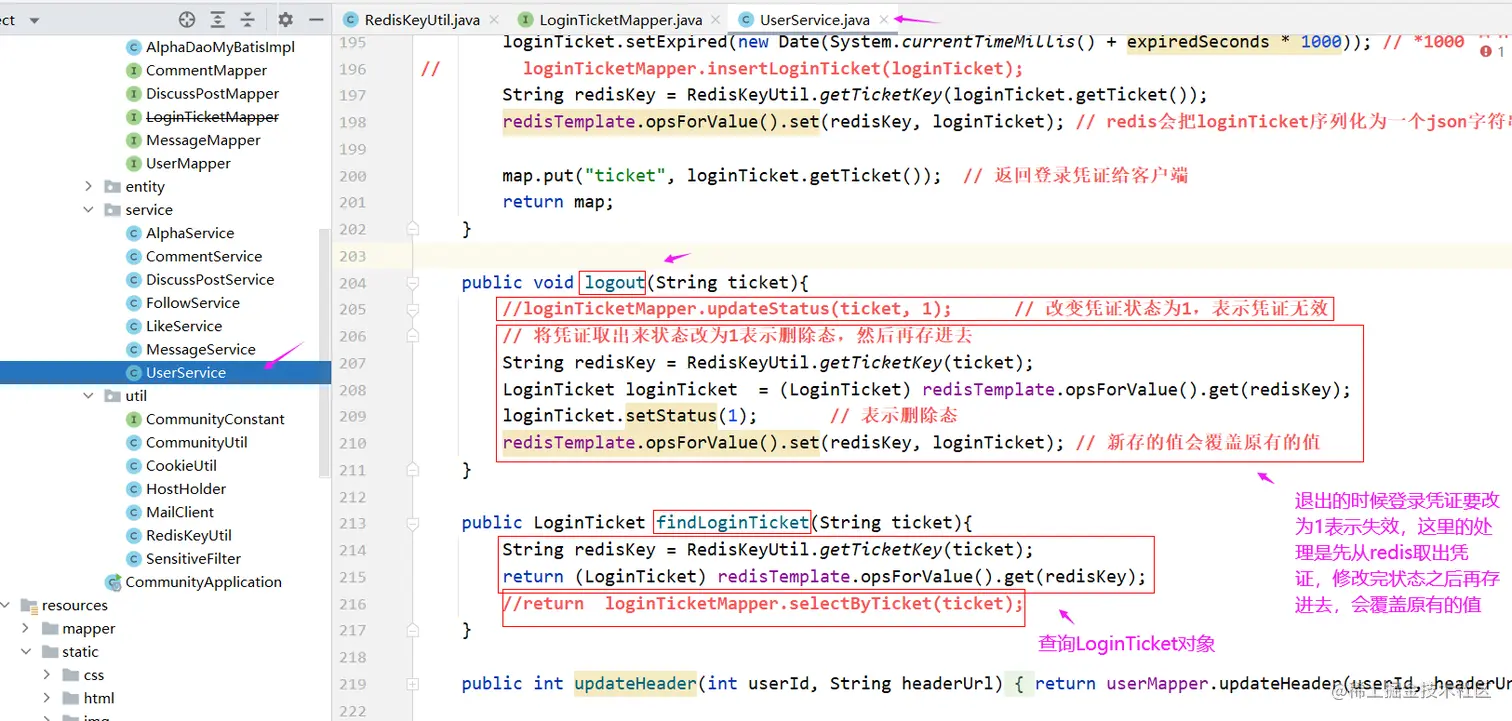Open MessageService in project tree

[x=200, y=349]
